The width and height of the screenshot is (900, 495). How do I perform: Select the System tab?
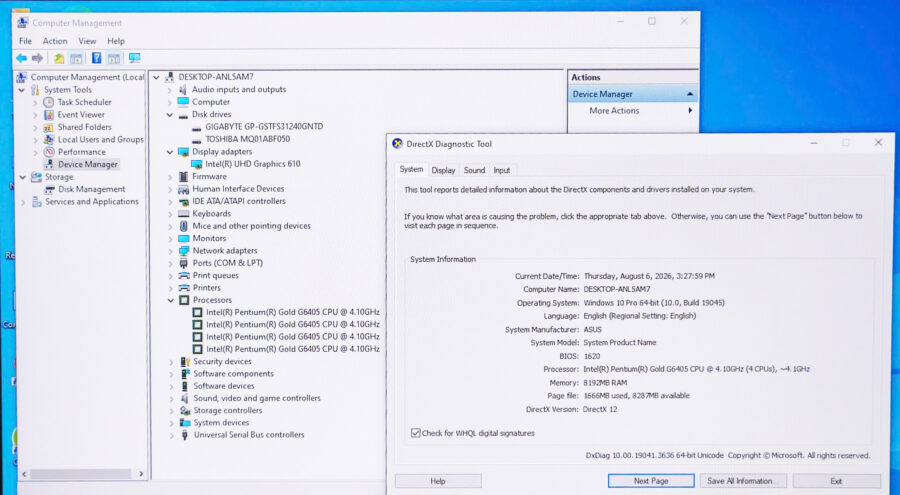[411, 169]
